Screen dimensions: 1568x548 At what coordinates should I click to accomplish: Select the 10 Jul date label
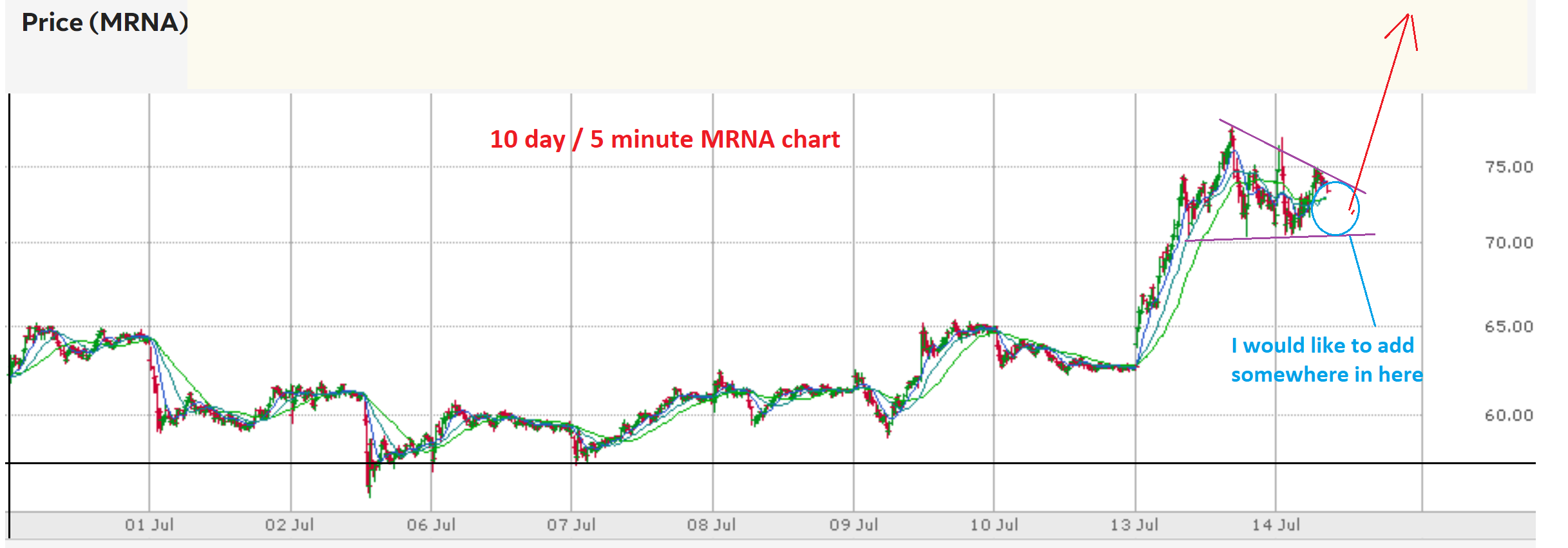(994, 525)
